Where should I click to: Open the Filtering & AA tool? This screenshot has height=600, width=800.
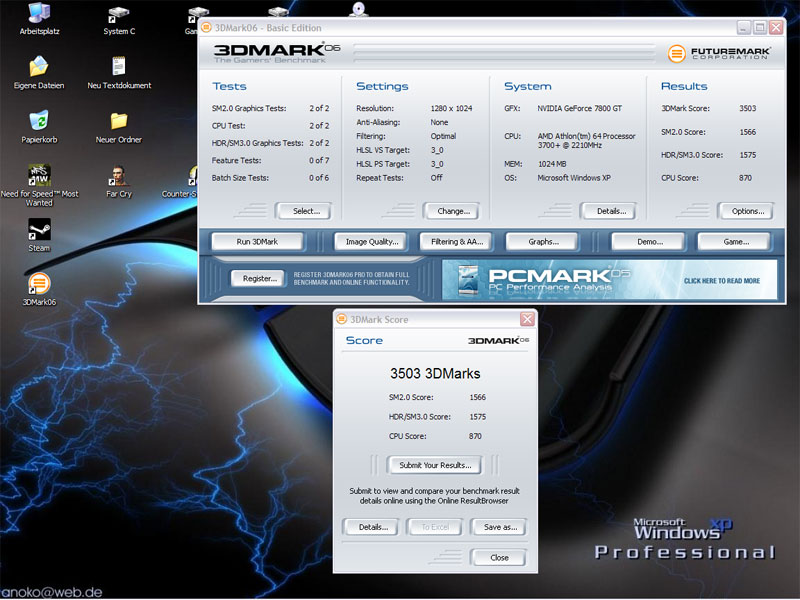(457, 242)
